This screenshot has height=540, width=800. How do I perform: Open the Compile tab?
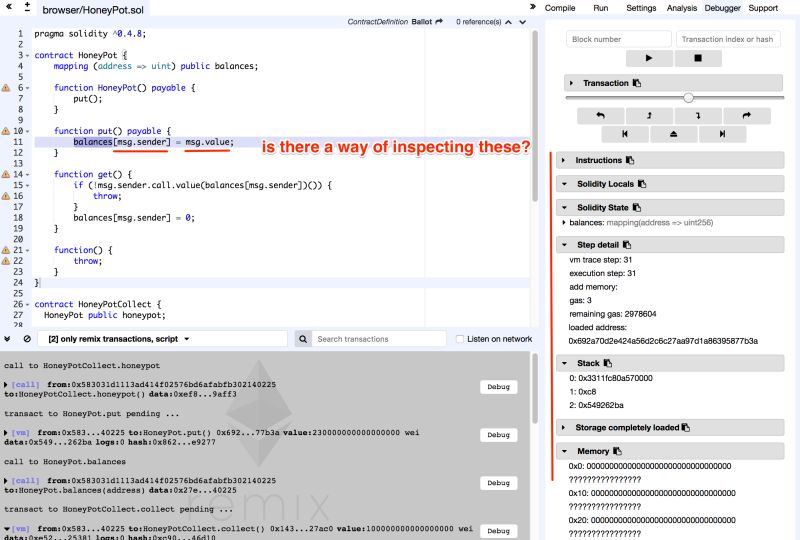560,8
